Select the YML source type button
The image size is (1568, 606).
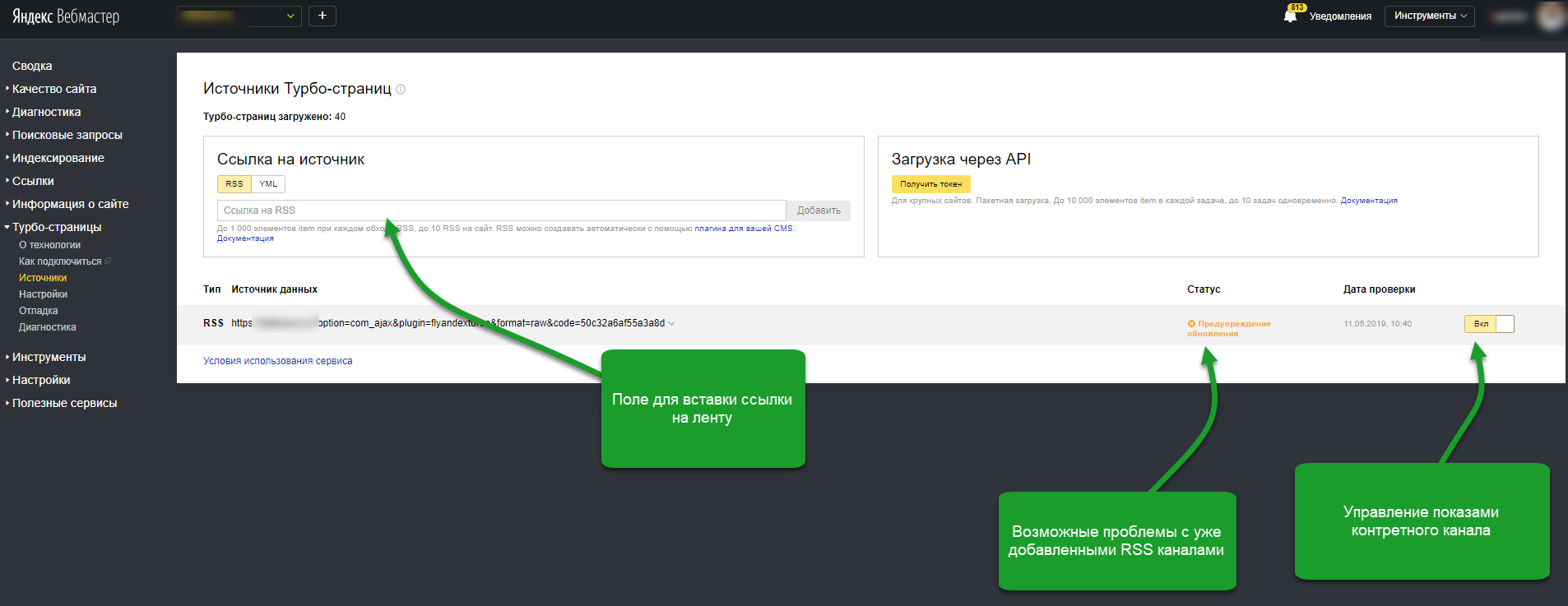tap(268, 184)
